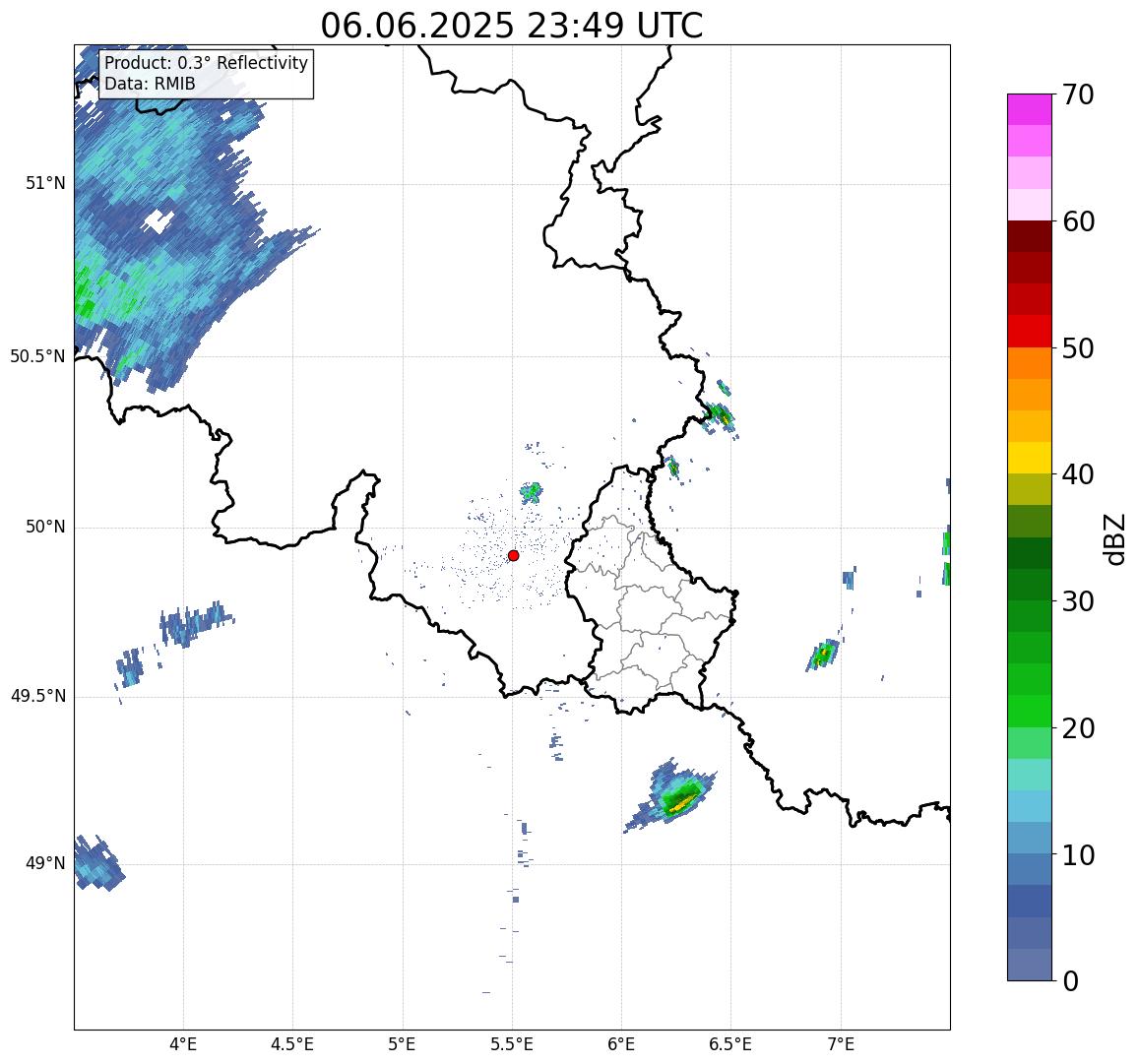Click the '5.5°E' longitude label
Screen dimensions: 1139x1064
[x=512, y=1044]
